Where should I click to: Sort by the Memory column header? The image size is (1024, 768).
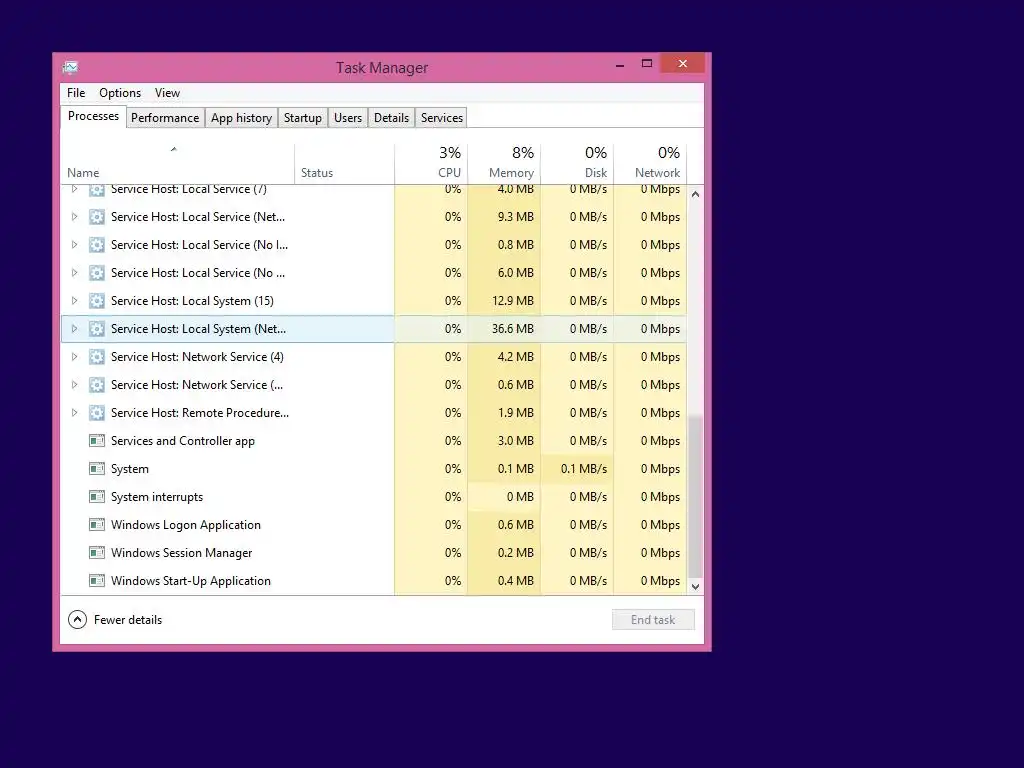504,164
